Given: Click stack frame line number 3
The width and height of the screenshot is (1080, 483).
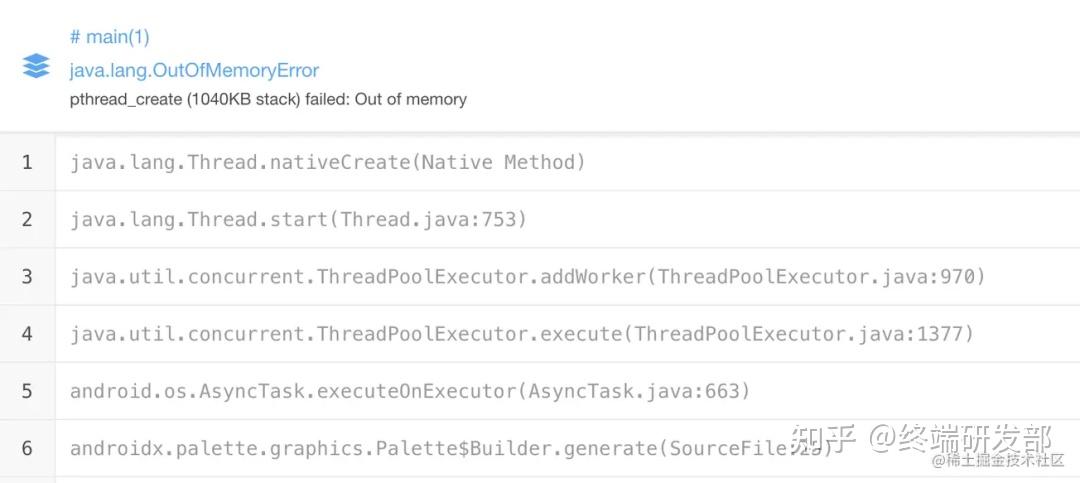Looking at the screenshot, I should pos(27,276).
